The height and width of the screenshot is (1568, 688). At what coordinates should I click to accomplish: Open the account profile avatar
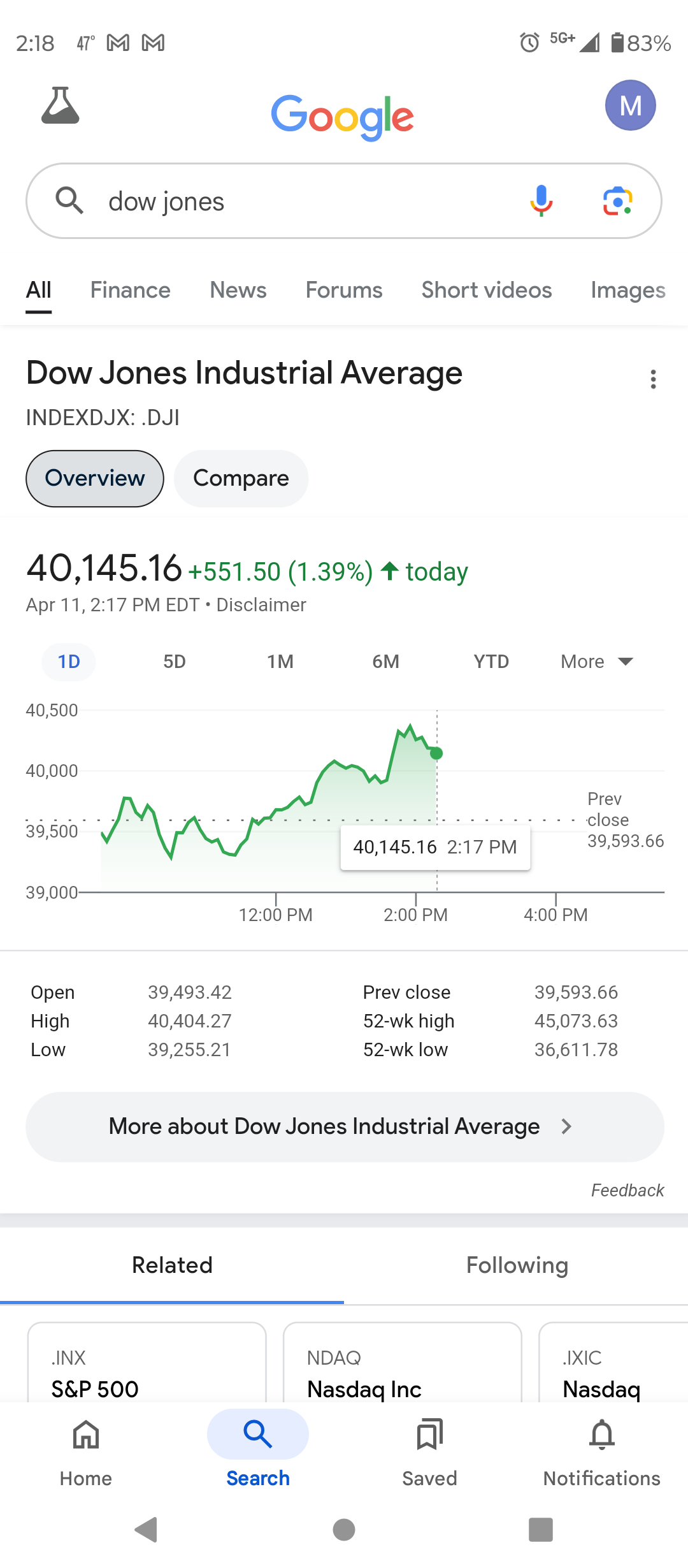[630, 106]
